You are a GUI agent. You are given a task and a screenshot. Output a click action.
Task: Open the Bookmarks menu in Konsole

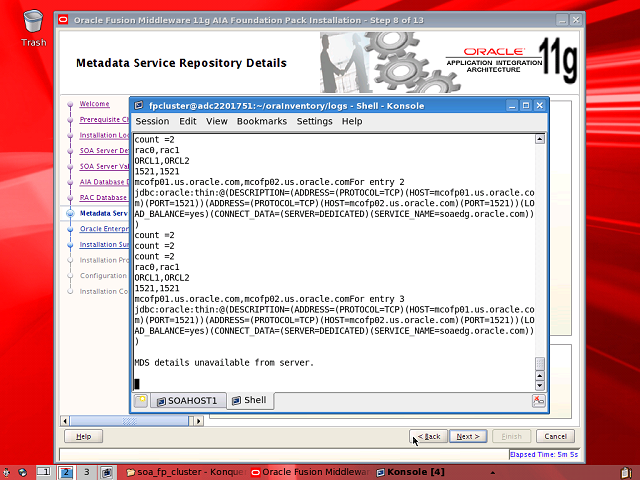tap(262, 121)
